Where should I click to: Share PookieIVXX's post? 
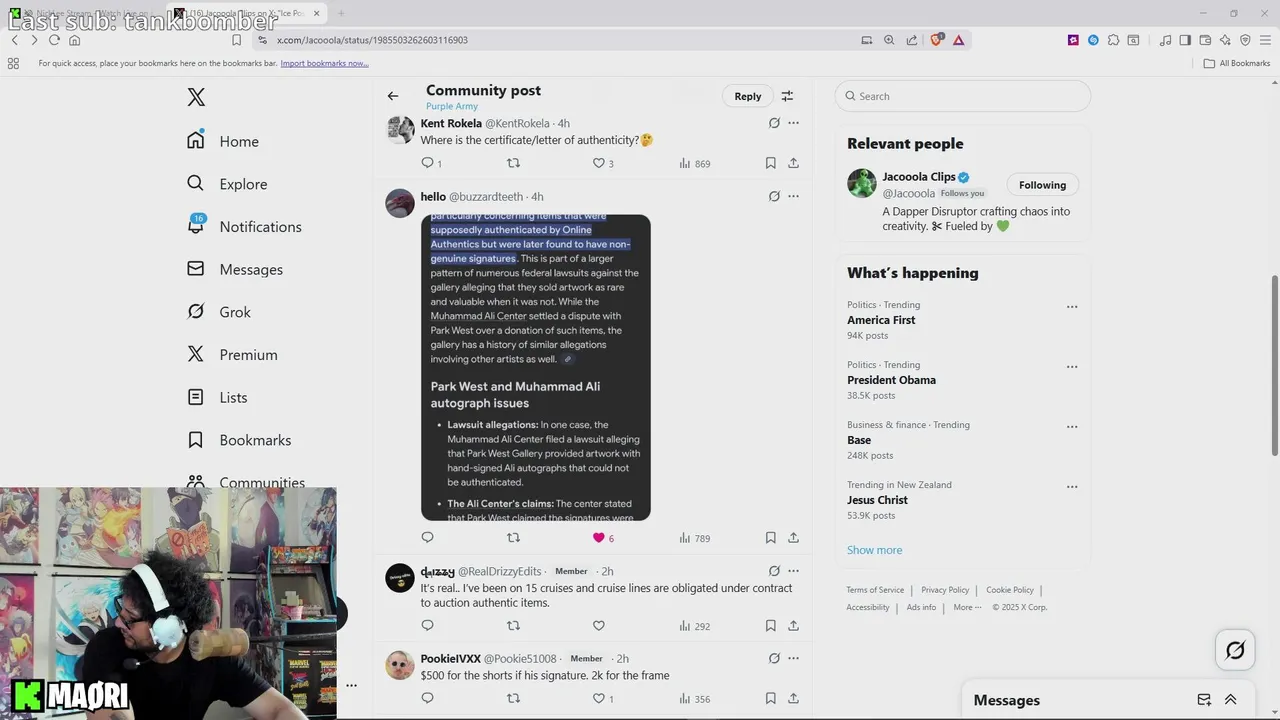(x=793, y=698)
